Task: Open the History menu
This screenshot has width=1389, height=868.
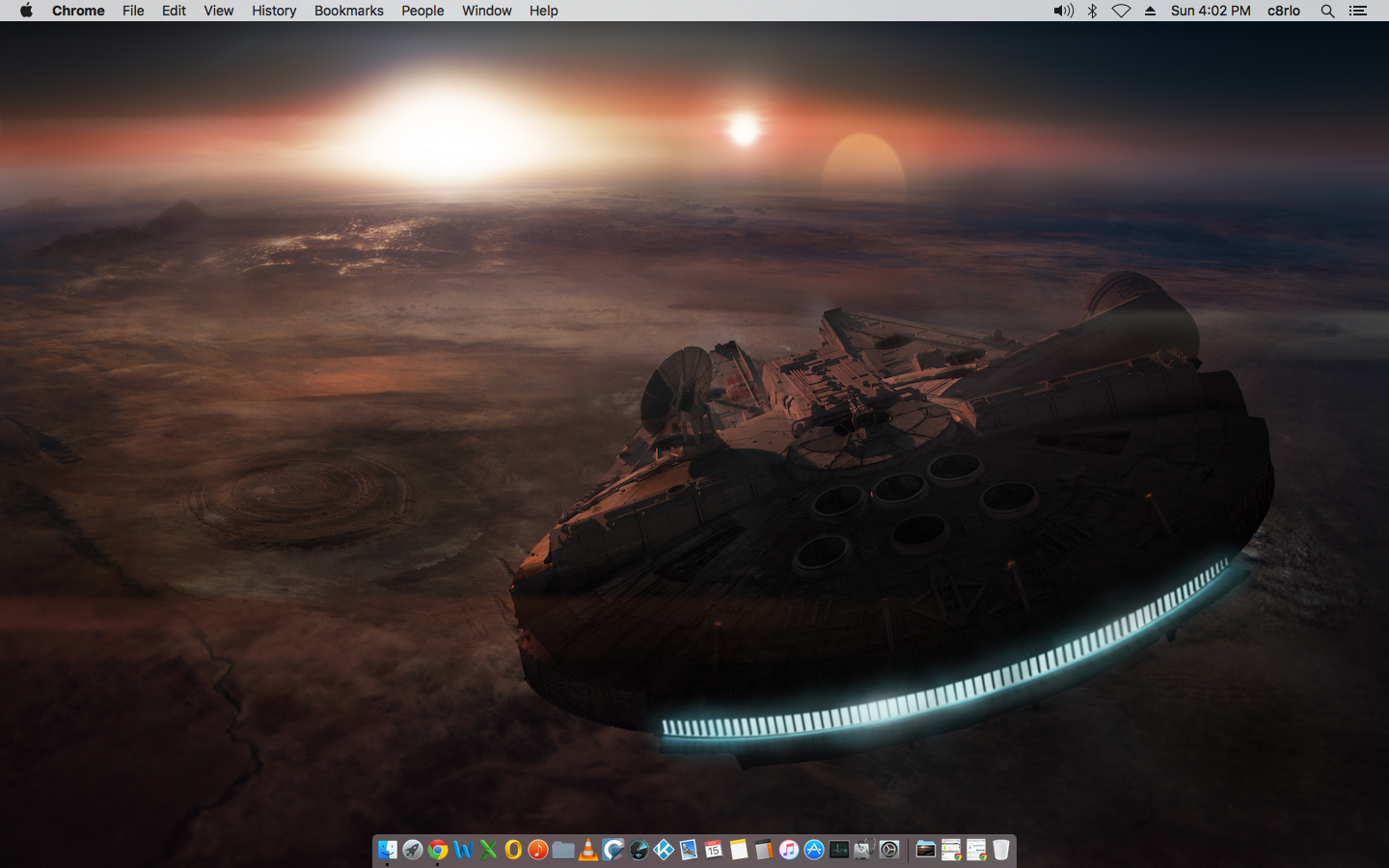Action: pyautogui.click(x=274, y=11)
